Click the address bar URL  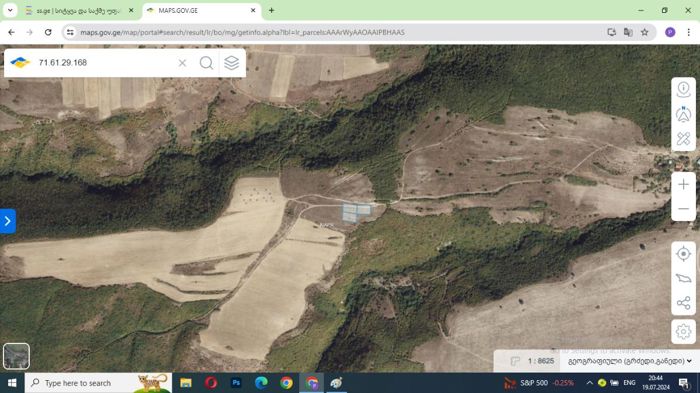(x=242, y=32)
